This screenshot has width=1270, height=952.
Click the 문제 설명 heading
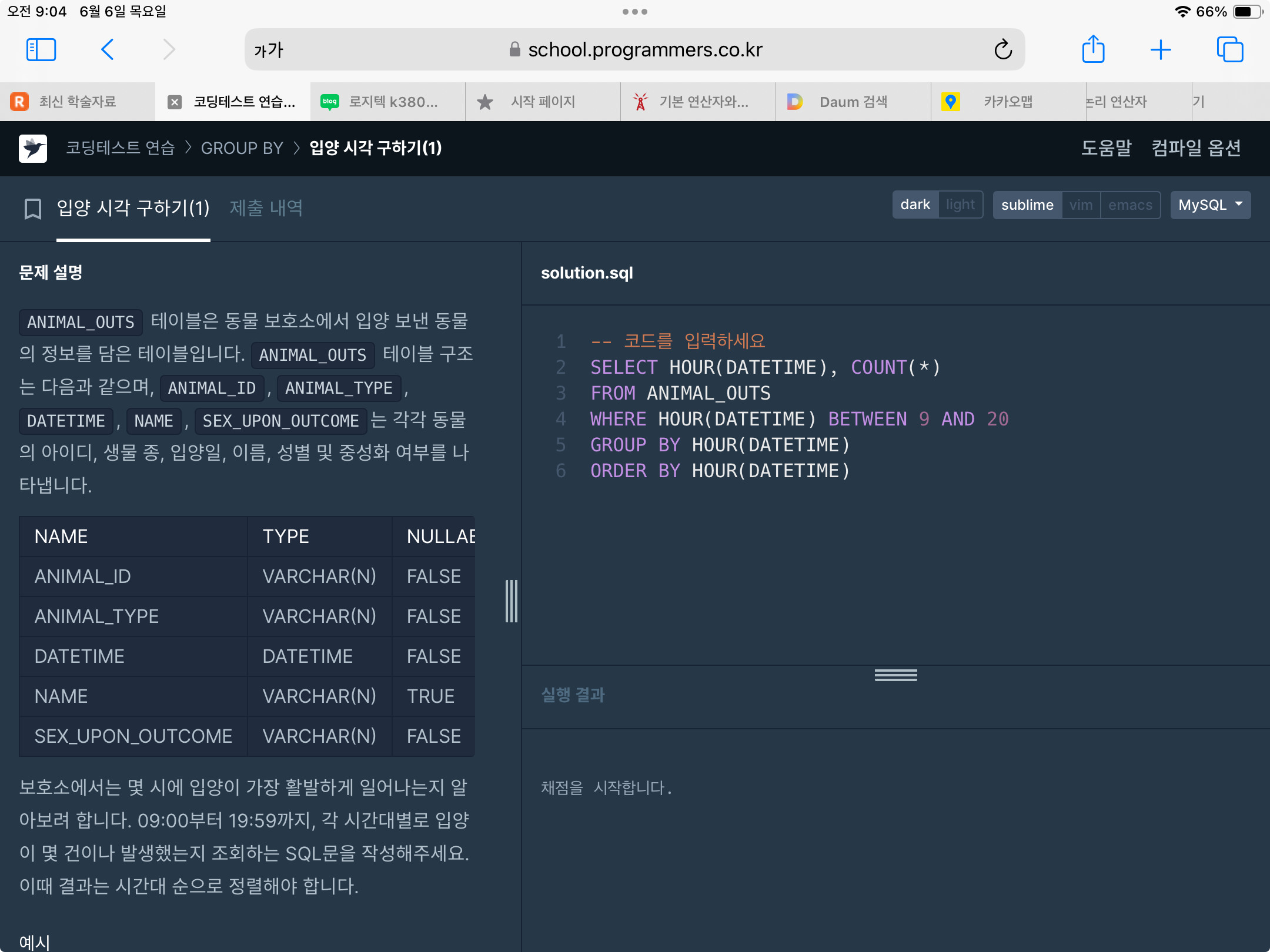point(51,273)
